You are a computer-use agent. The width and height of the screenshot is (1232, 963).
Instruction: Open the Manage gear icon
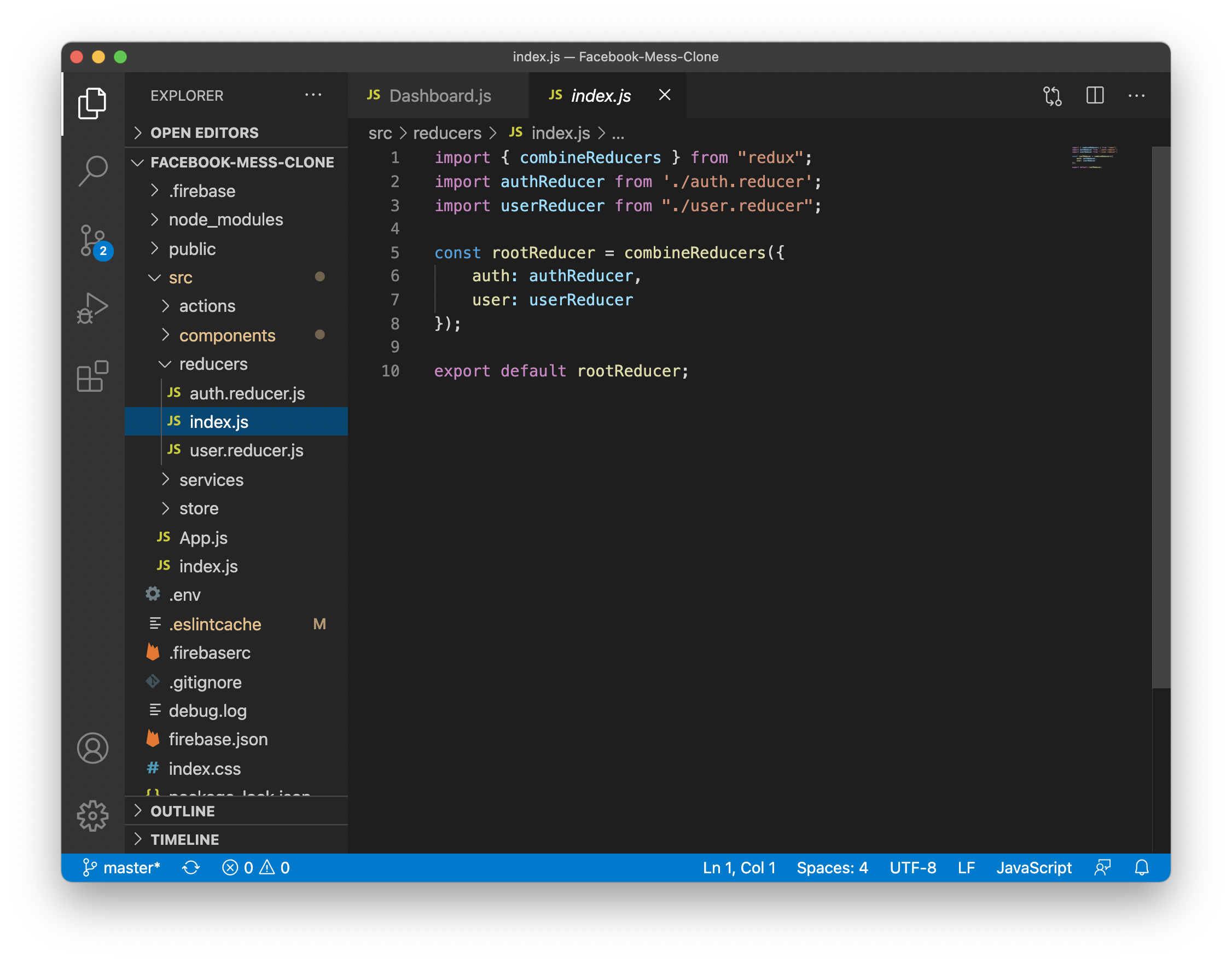(92, 816)
